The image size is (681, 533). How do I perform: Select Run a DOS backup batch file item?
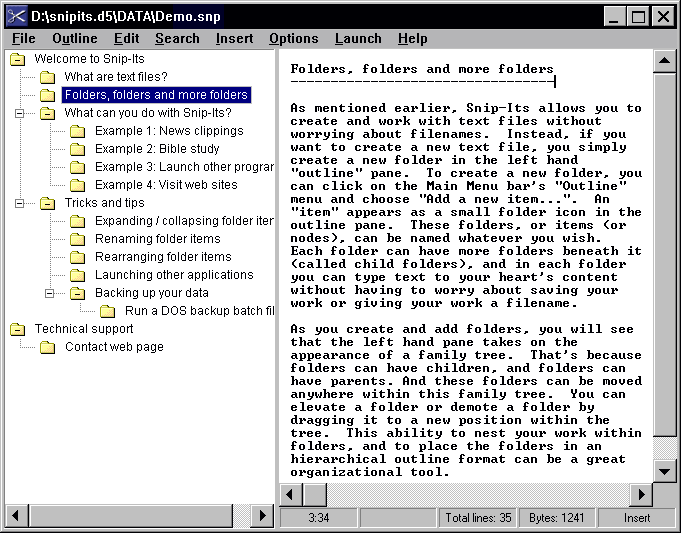(x=199, y=311)
